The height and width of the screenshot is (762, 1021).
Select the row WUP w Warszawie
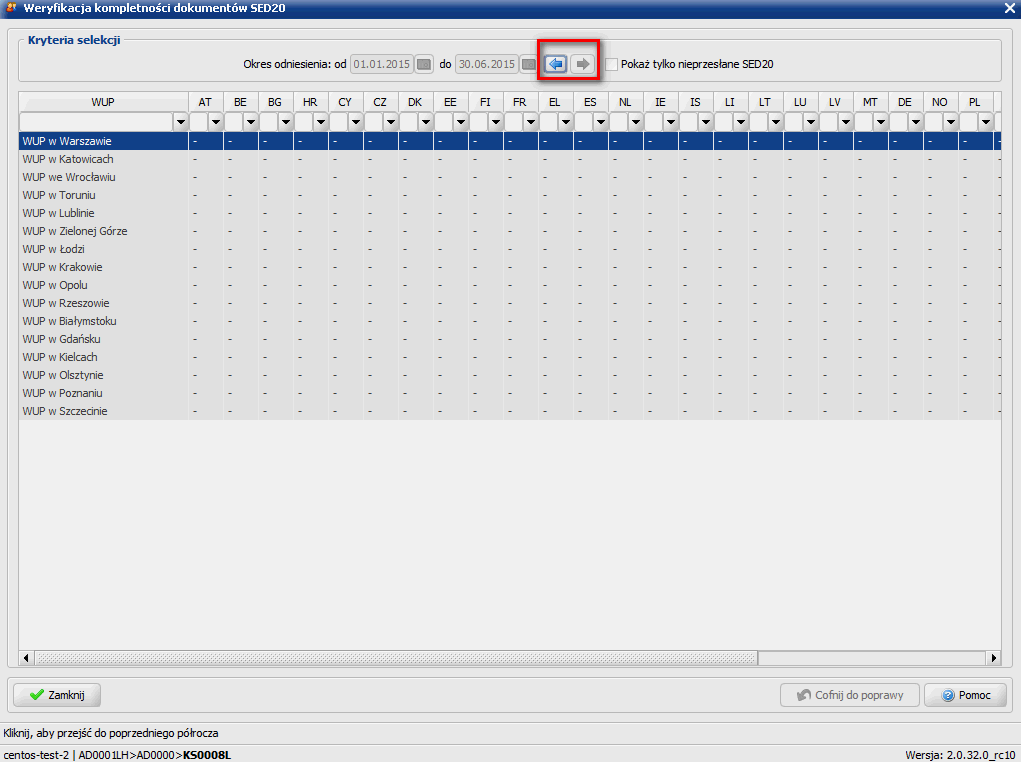click(x=510, y=141)
